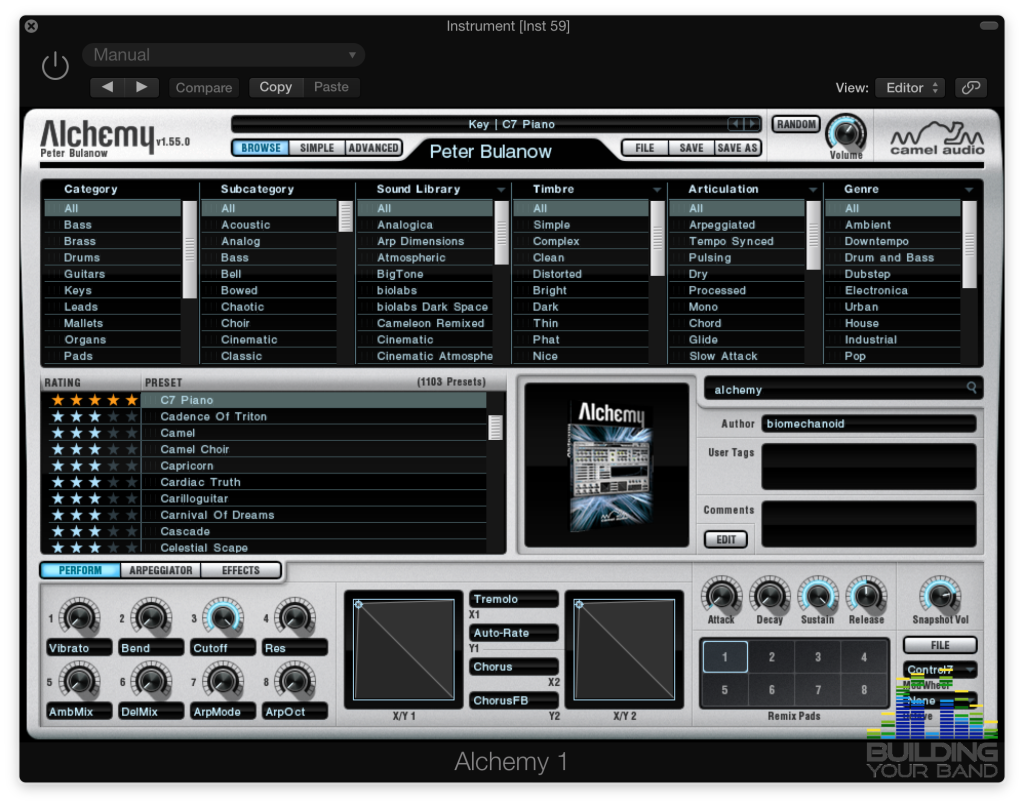Click the X/Y 1 pad
Image resolution: width=1024 pixels, height=806 pixels.
click(404, 649)
